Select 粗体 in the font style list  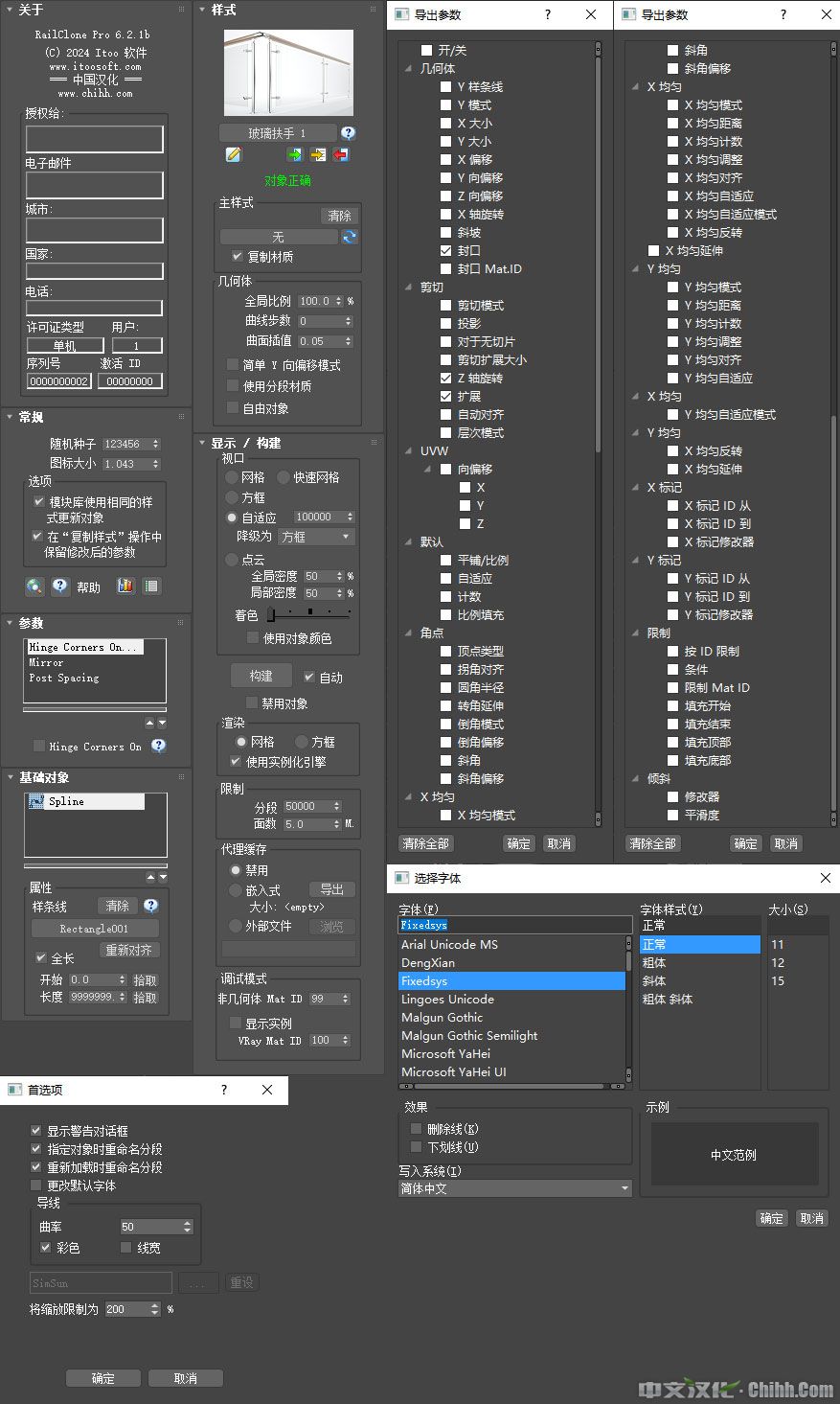point(654,962)
